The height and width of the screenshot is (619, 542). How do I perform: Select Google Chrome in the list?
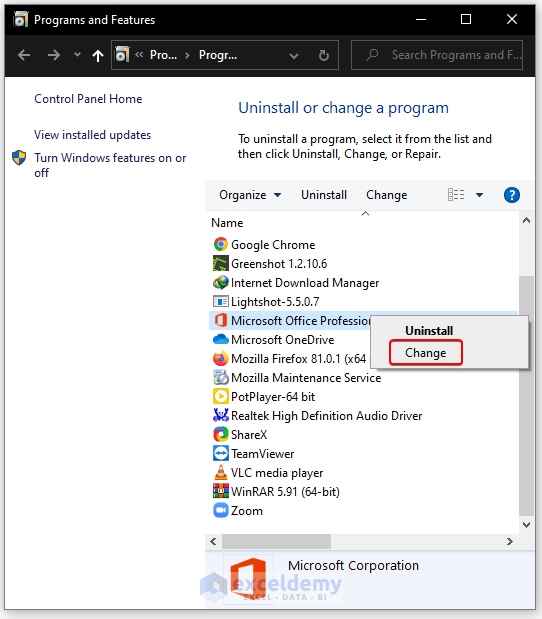point(273,245)
